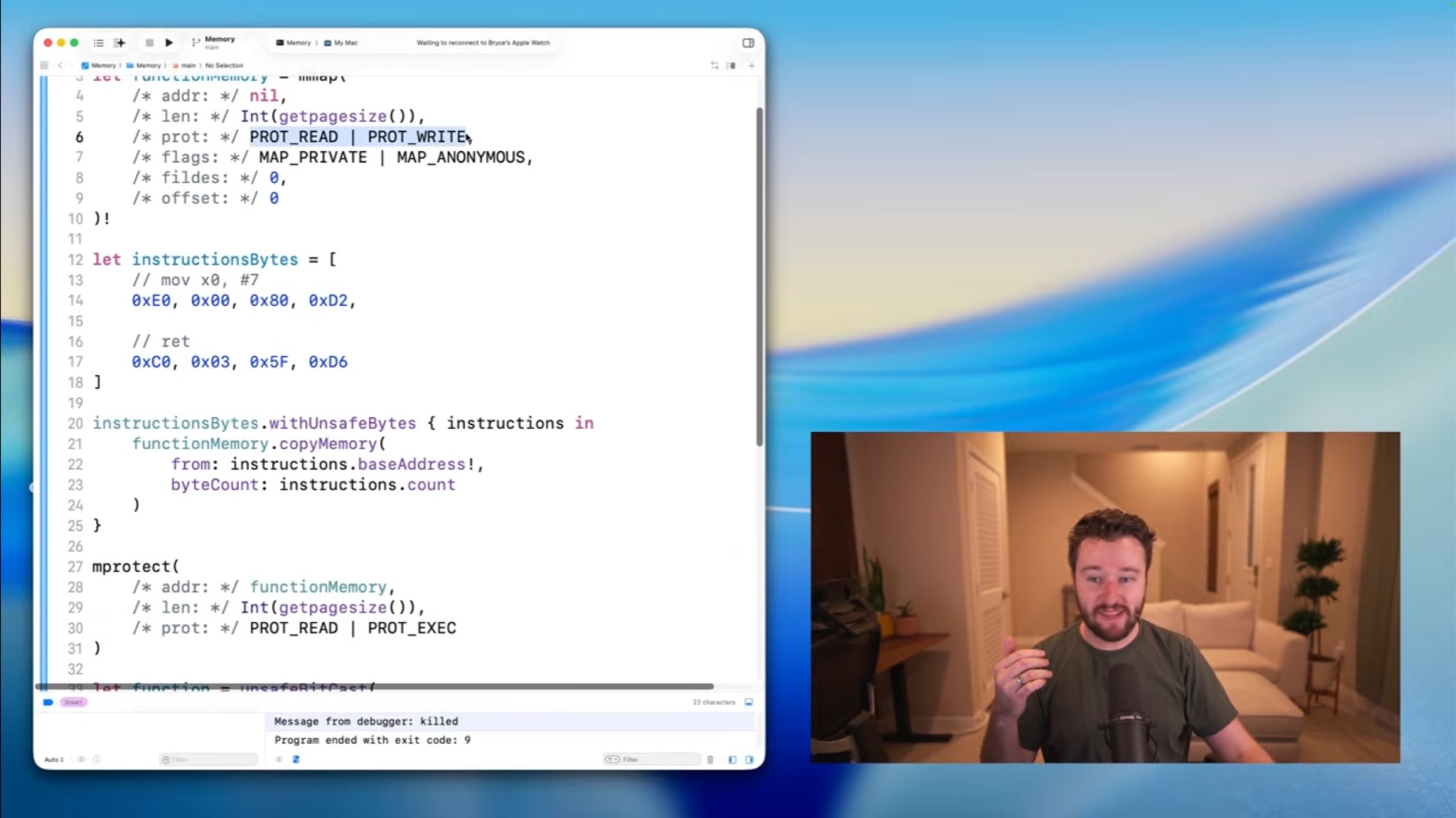Click mprotect on line 27
The image size is (1456, 818).
[x=132, y=566]
